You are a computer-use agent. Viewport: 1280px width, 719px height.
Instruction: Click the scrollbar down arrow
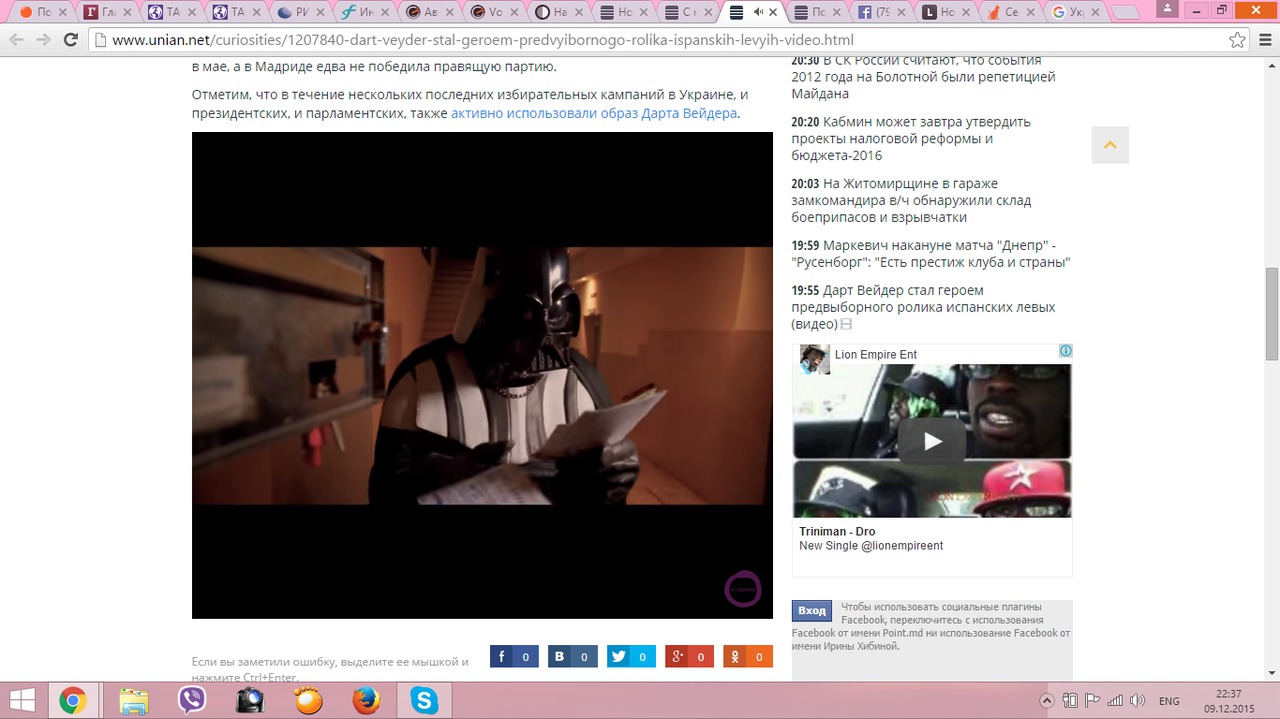1272,674
